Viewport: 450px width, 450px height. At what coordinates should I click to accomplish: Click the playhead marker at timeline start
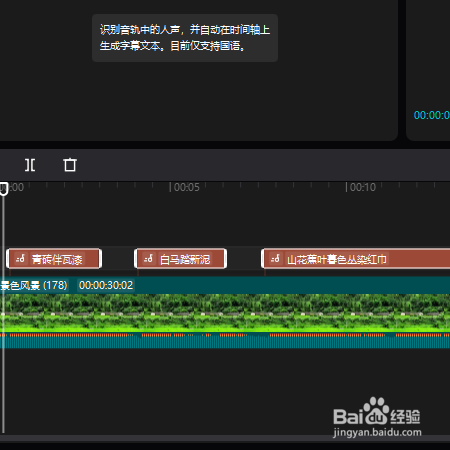pyautogui.click(x=4, y=189)
